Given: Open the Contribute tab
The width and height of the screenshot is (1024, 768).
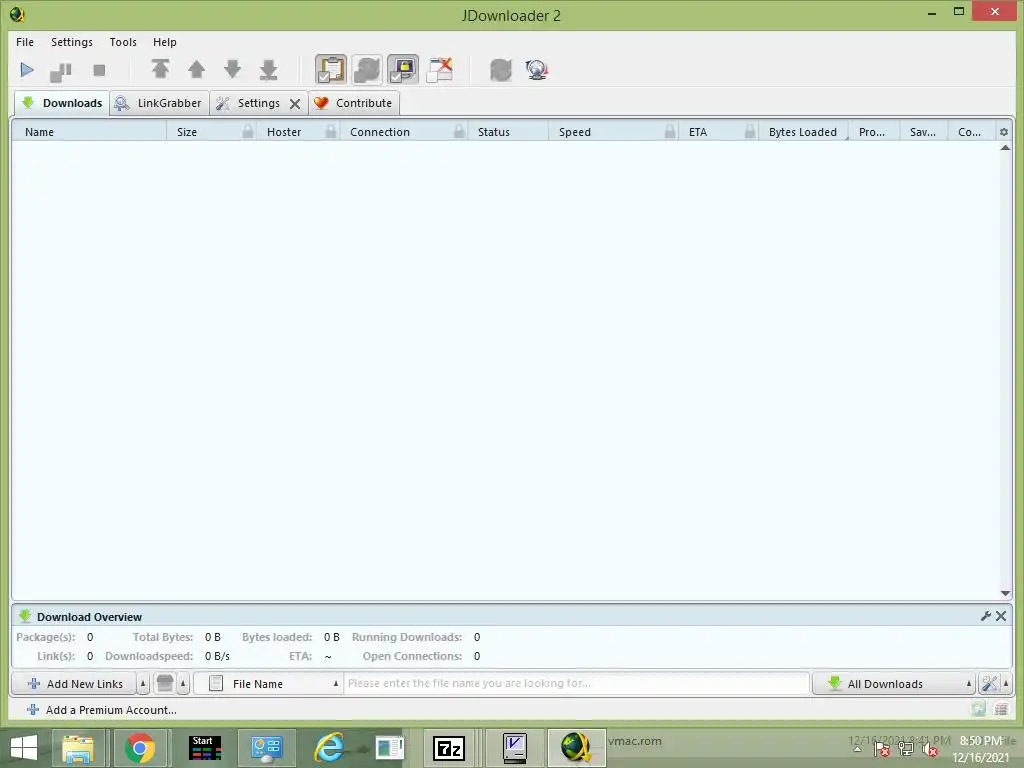Looking at the screenshot, I should (x=354, y=103).
